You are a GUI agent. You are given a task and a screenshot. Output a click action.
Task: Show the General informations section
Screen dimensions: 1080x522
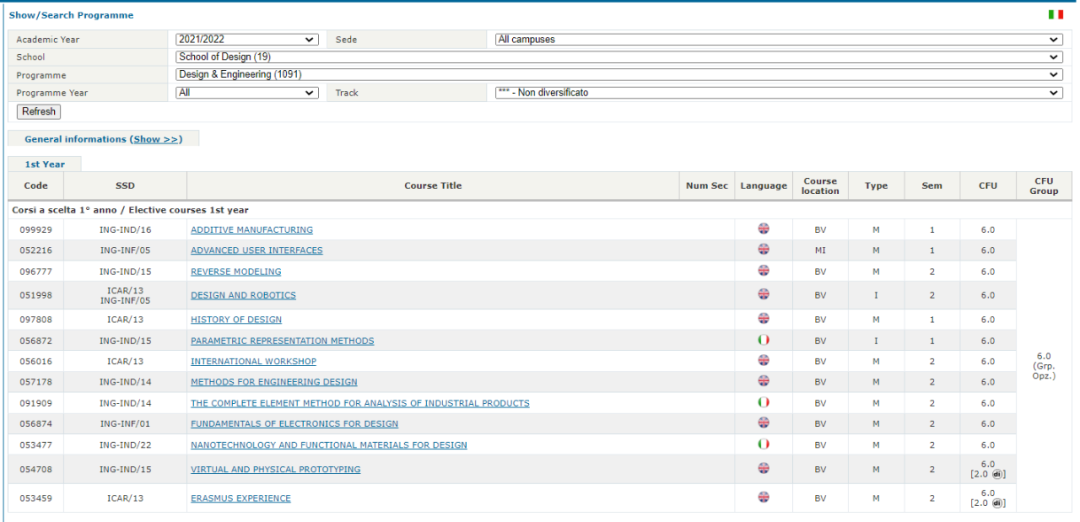(x=157, y=139)
